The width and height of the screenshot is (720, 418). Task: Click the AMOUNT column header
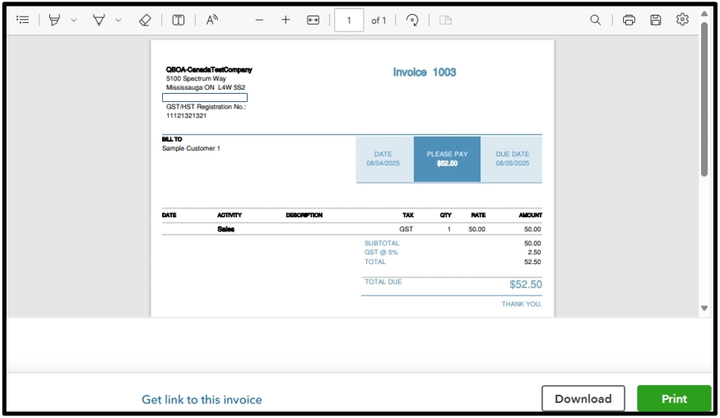[x=530, y=215]
